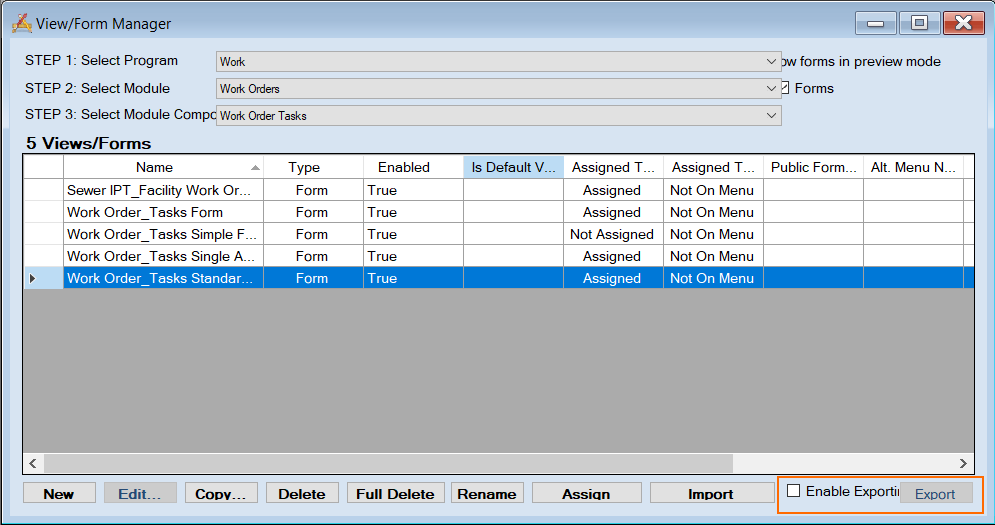995x525 pixels.
Task: Click the Full Delete button
Action: 395,493
